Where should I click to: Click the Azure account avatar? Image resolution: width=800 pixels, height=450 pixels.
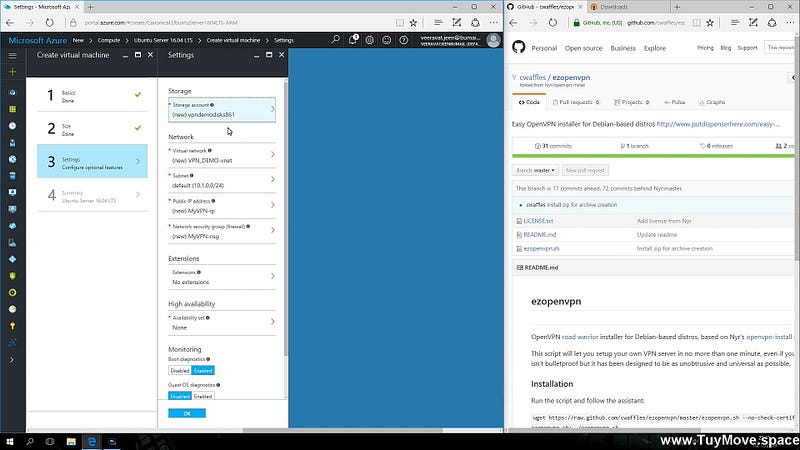tap(493, 40)
